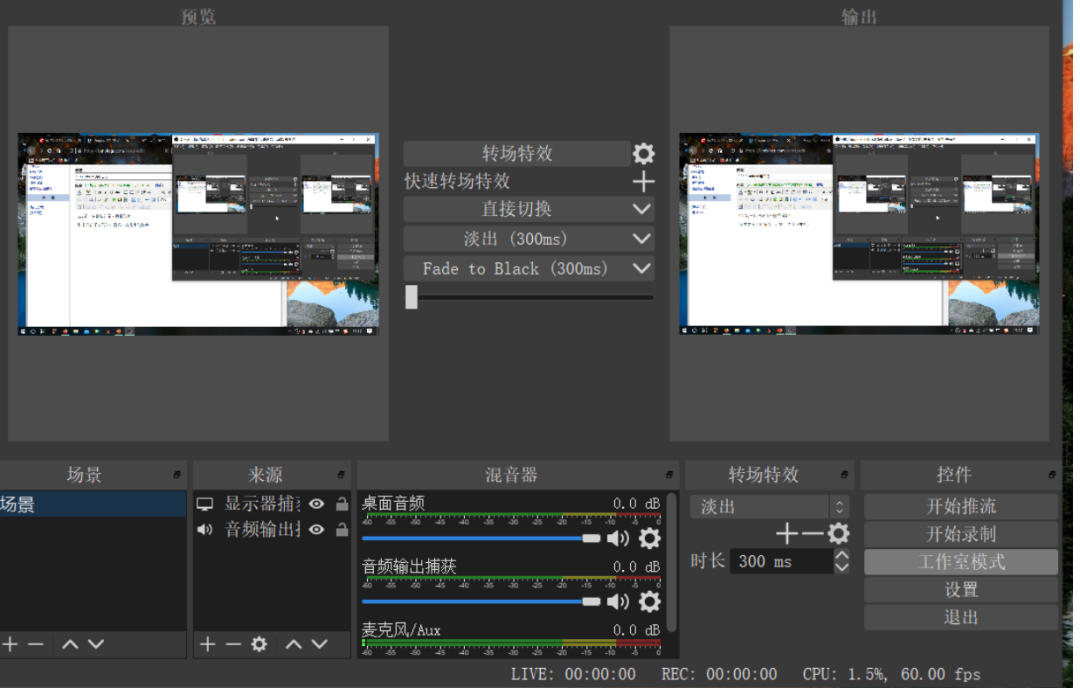Remove selected scene with minus
The width and height of the screenshot is (1080, 688).
click(x=36, y=644)
